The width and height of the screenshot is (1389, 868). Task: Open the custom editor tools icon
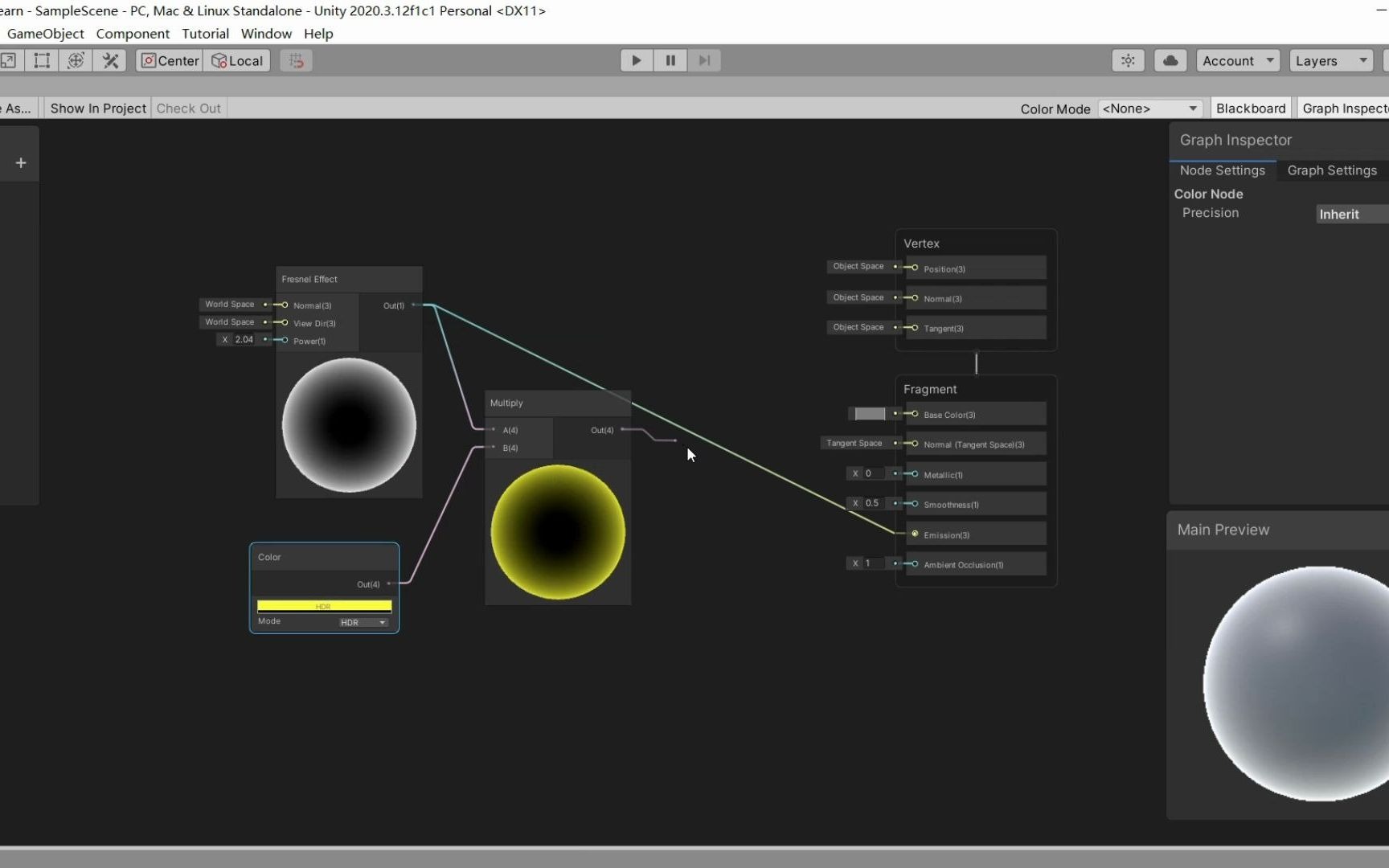click(110, 60)
